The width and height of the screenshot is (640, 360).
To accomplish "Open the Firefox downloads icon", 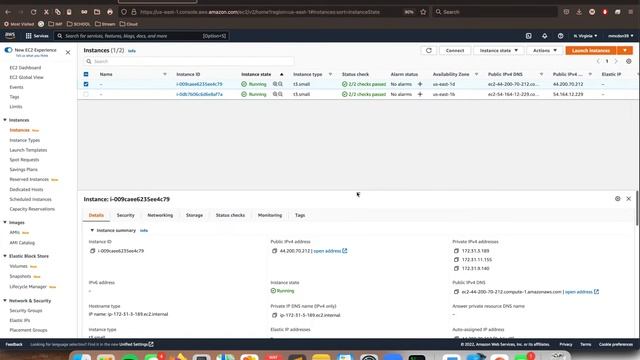I will tap(579, 12).
